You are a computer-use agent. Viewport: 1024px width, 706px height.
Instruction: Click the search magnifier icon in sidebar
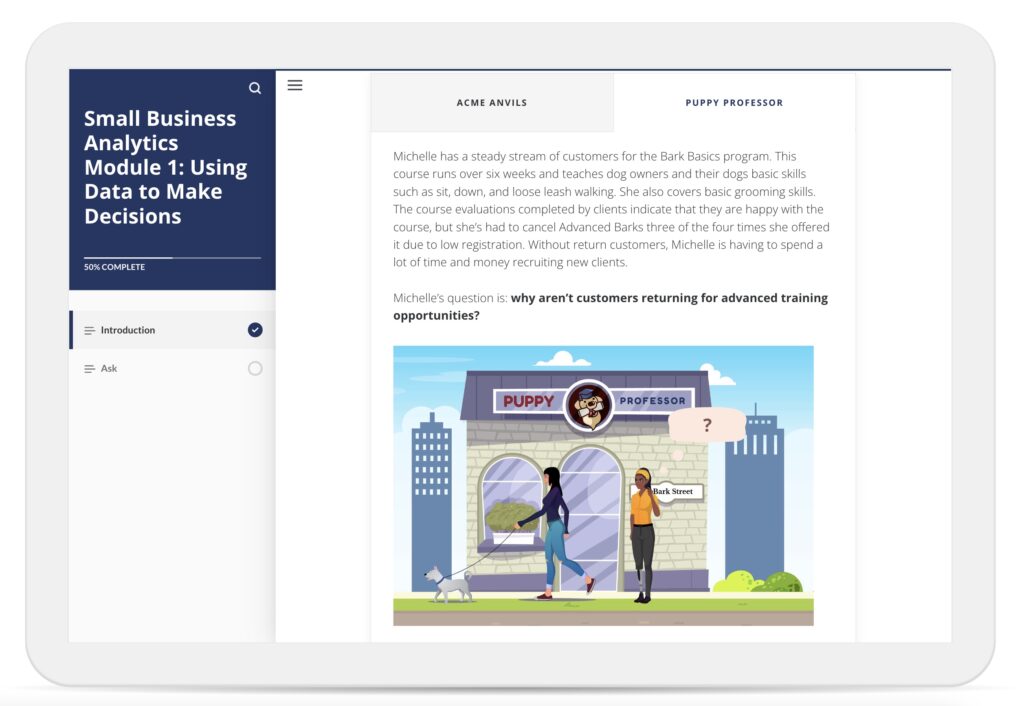[x=255, y=88]
